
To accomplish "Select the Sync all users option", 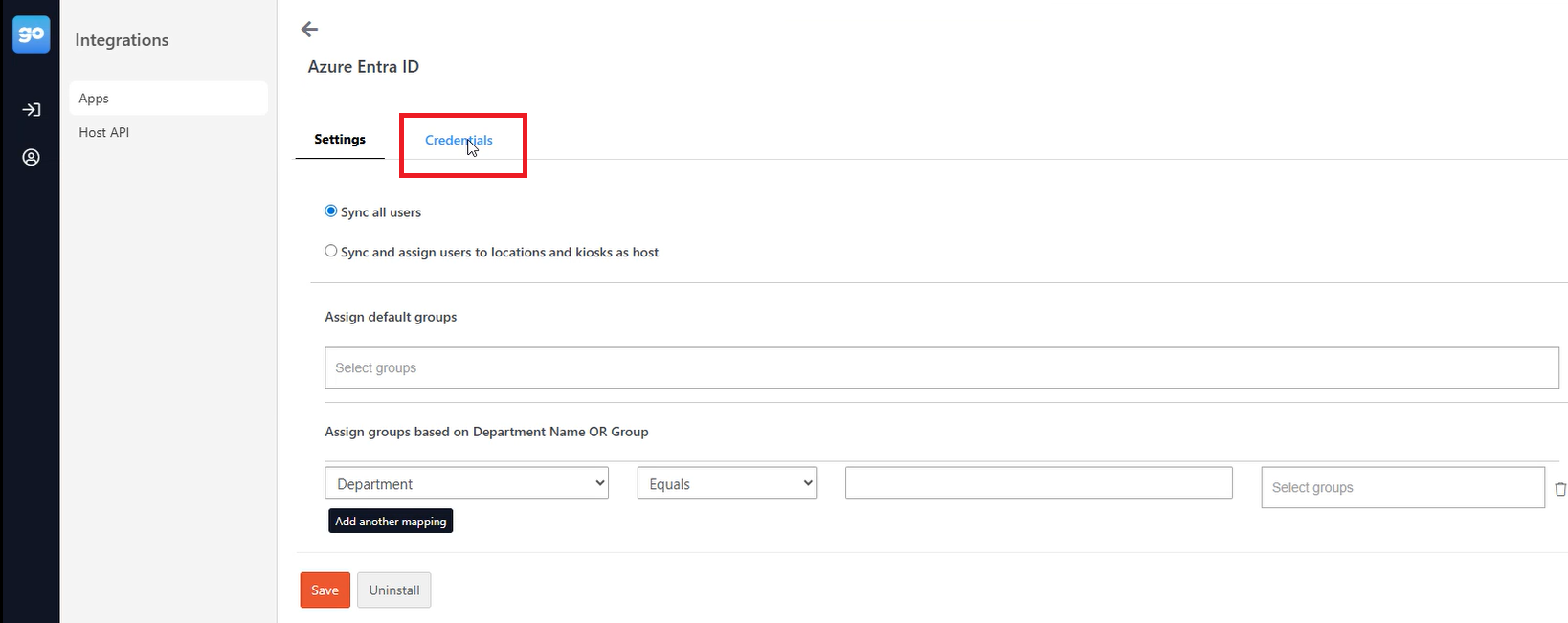I will pyautogui.click(x=331, y=211).
